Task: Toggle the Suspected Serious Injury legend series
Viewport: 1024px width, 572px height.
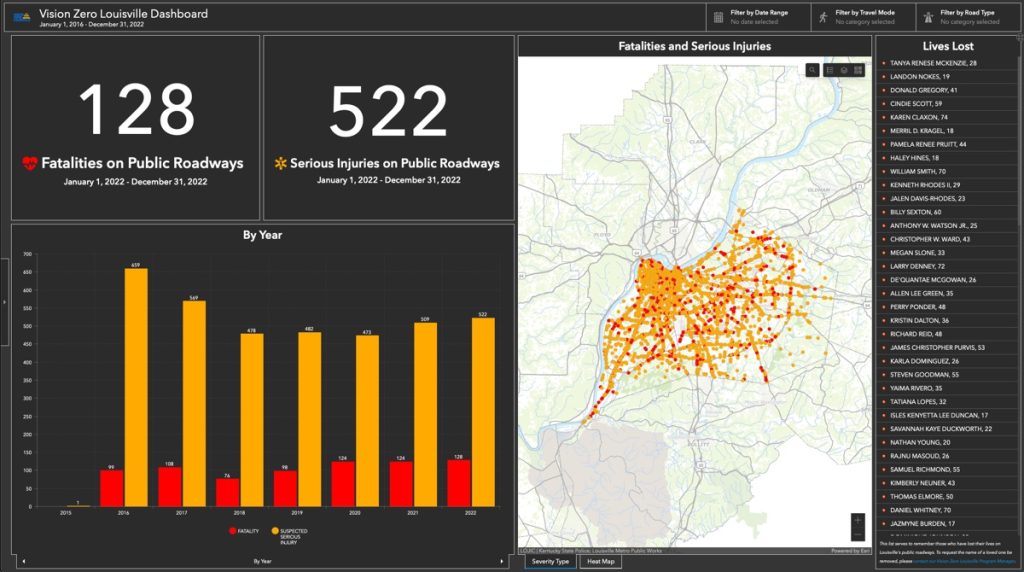Action: tap(291, 534)
